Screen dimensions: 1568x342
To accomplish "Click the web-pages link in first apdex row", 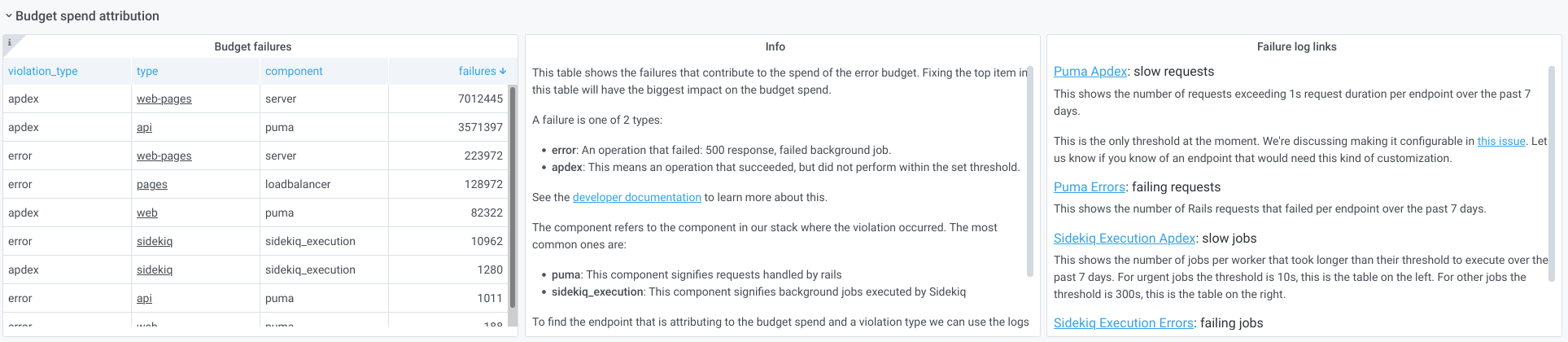I will (164, 99).
